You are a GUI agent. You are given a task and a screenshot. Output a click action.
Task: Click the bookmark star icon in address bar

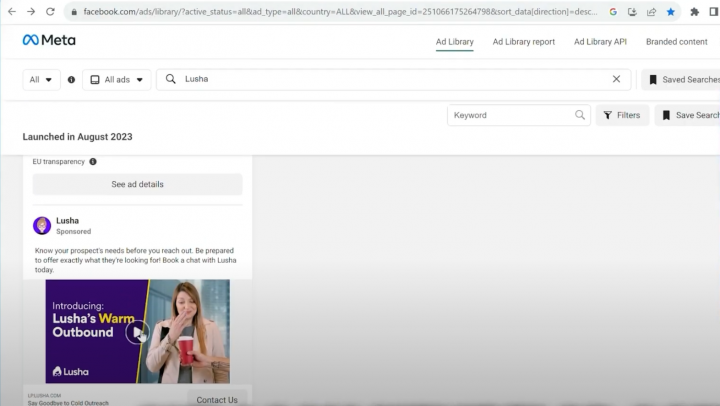tap(671, 12)
